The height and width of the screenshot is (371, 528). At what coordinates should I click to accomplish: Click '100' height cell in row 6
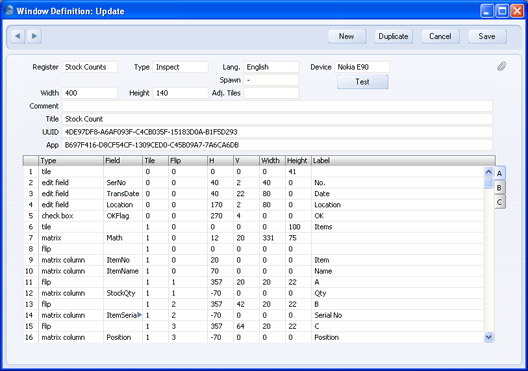298,227
